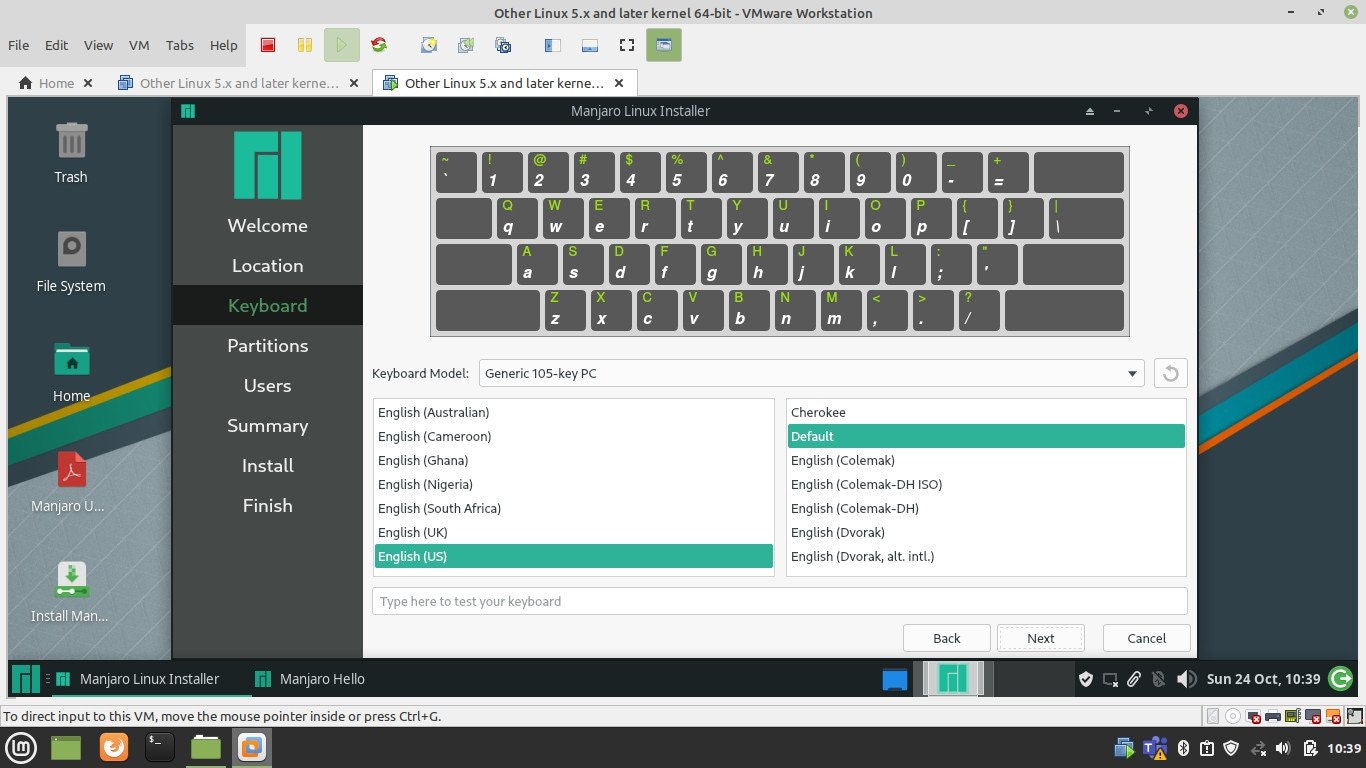The height and width of the screenshot is (768, 1366).
Task: Choose English (Colemak) variant
Action: pos(986,460)
